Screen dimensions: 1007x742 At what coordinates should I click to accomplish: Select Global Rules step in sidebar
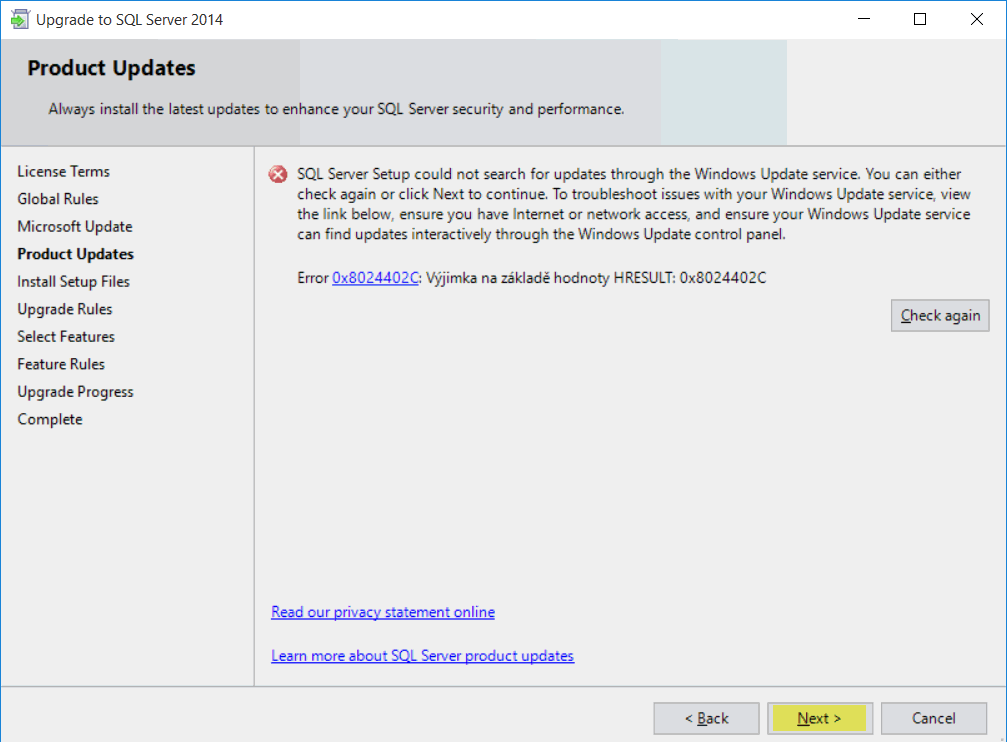58,199
